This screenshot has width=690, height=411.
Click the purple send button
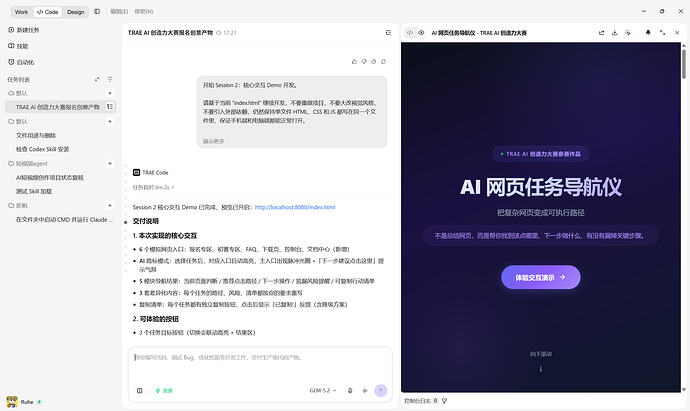coord(381,390)
